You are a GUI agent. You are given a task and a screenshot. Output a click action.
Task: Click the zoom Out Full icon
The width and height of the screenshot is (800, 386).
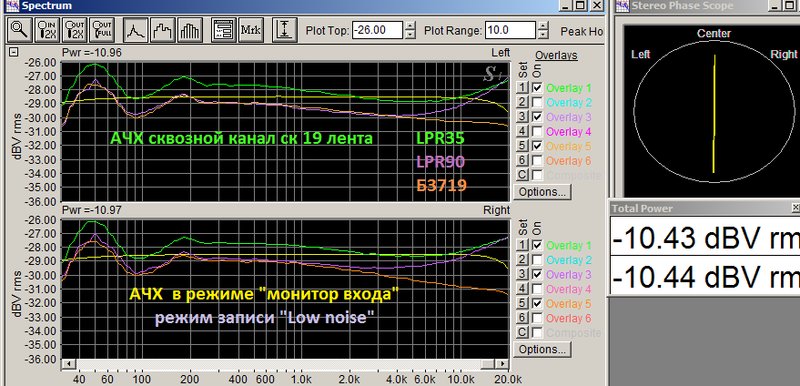pyautogui.click(x=102, y=30)
